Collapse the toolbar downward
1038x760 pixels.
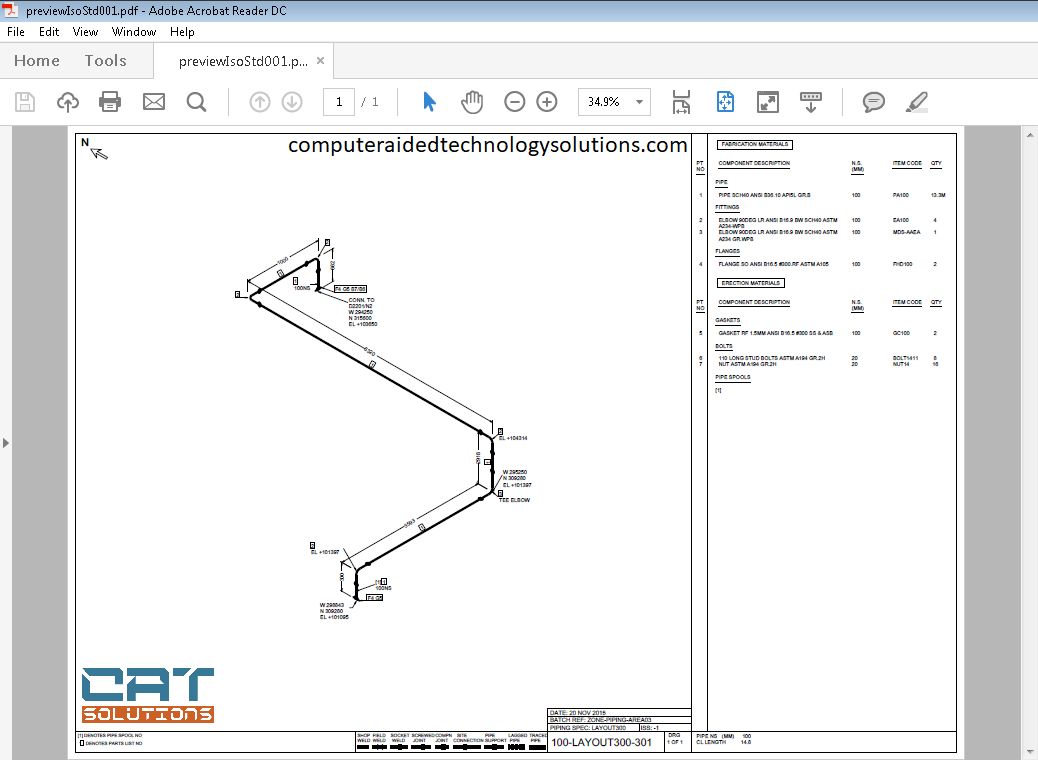[810, 101]
